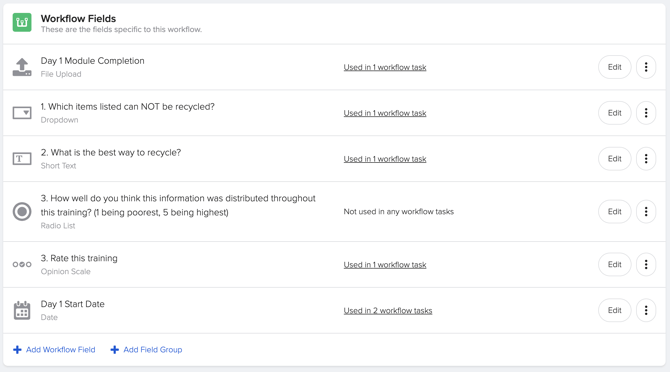Click the short text icon for question 2
This screenshot has width=670, height=372.
click(x=22, y=159)
